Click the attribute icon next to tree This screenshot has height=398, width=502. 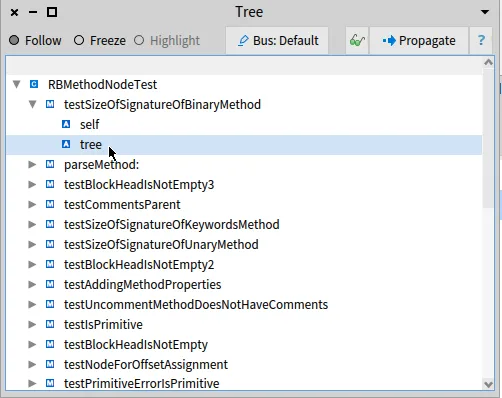coord(66,144)
